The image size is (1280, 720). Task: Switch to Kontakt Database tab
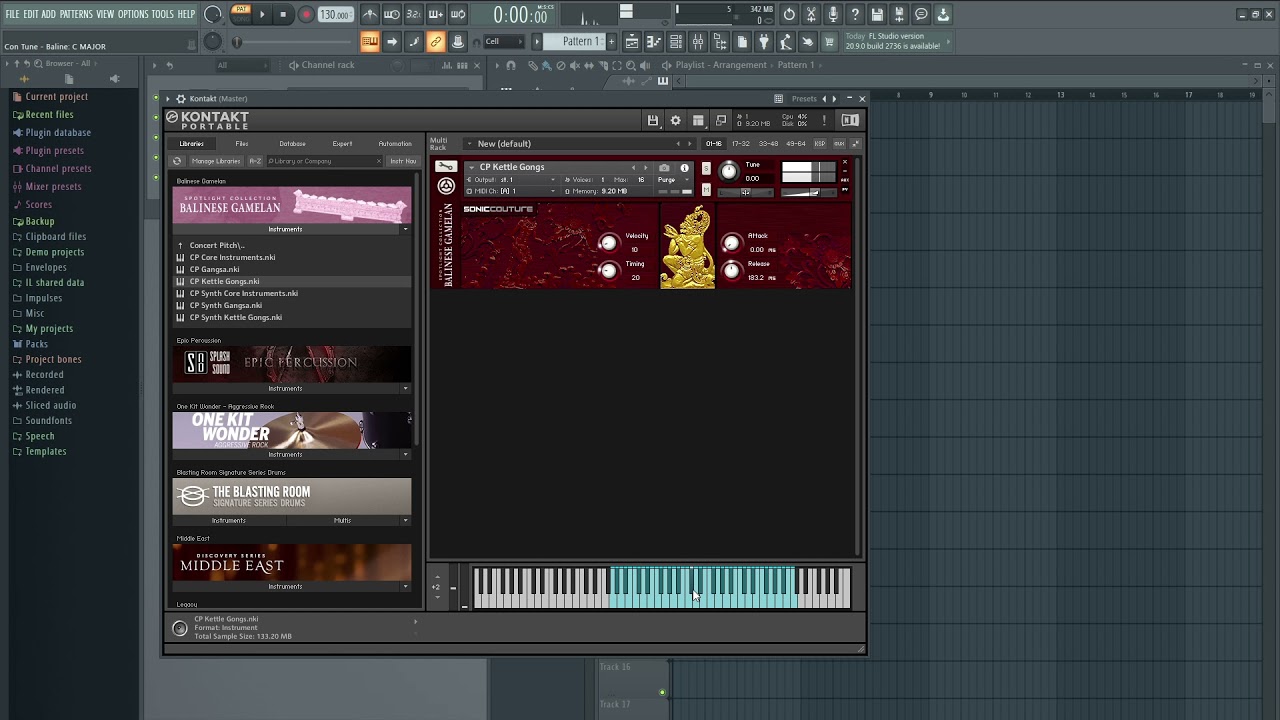click(292, 144)
